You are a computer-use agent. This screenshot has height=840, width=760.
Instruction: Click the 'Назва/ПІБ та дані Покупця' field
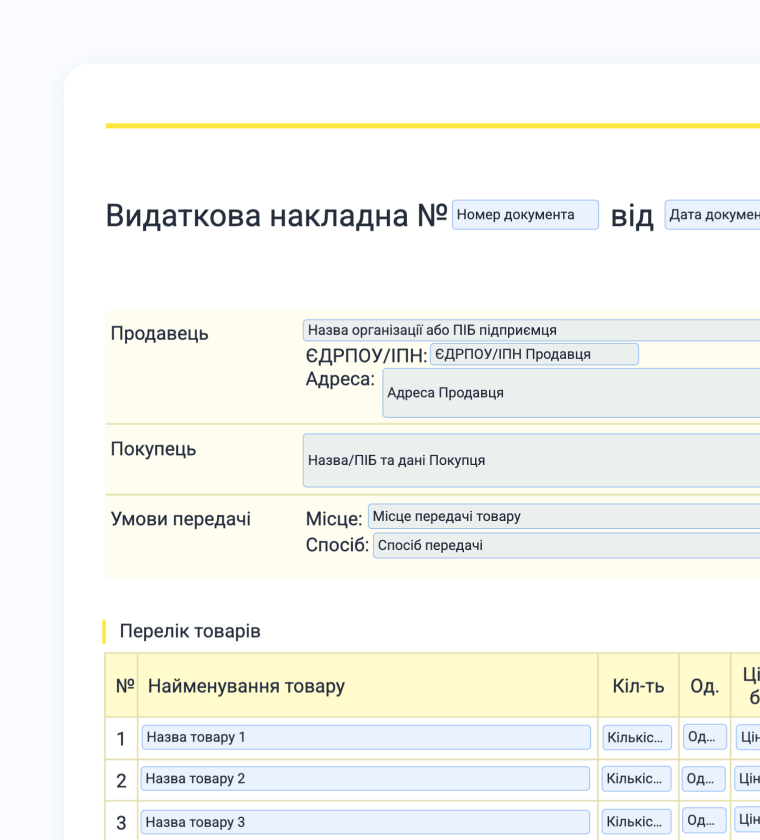click(x=531, y=460)
